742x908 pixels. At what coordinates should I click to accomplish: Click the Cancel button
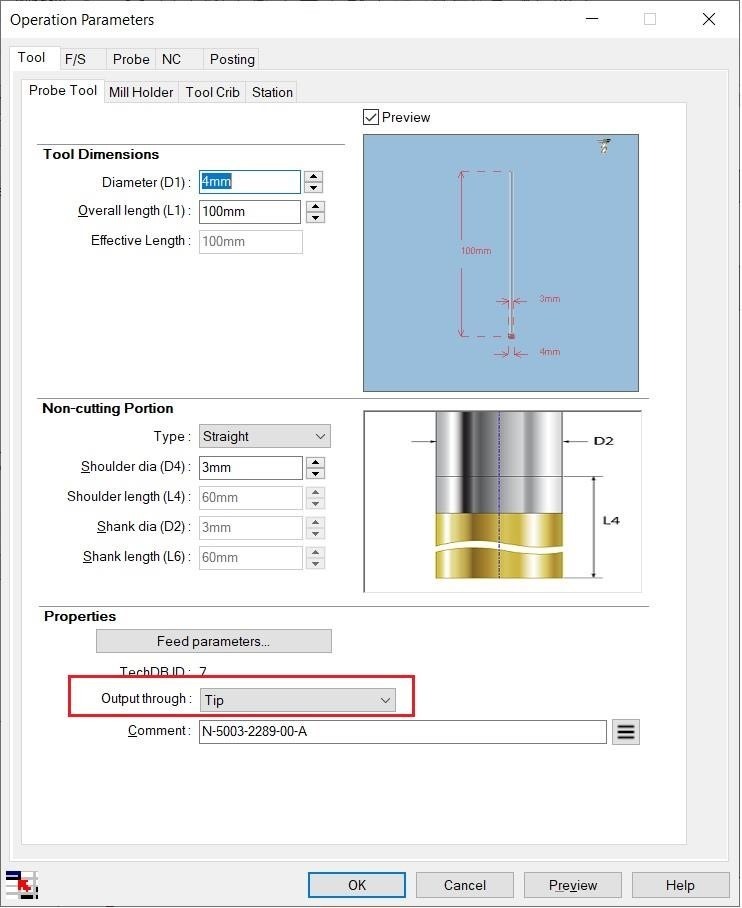click(465, 885)
